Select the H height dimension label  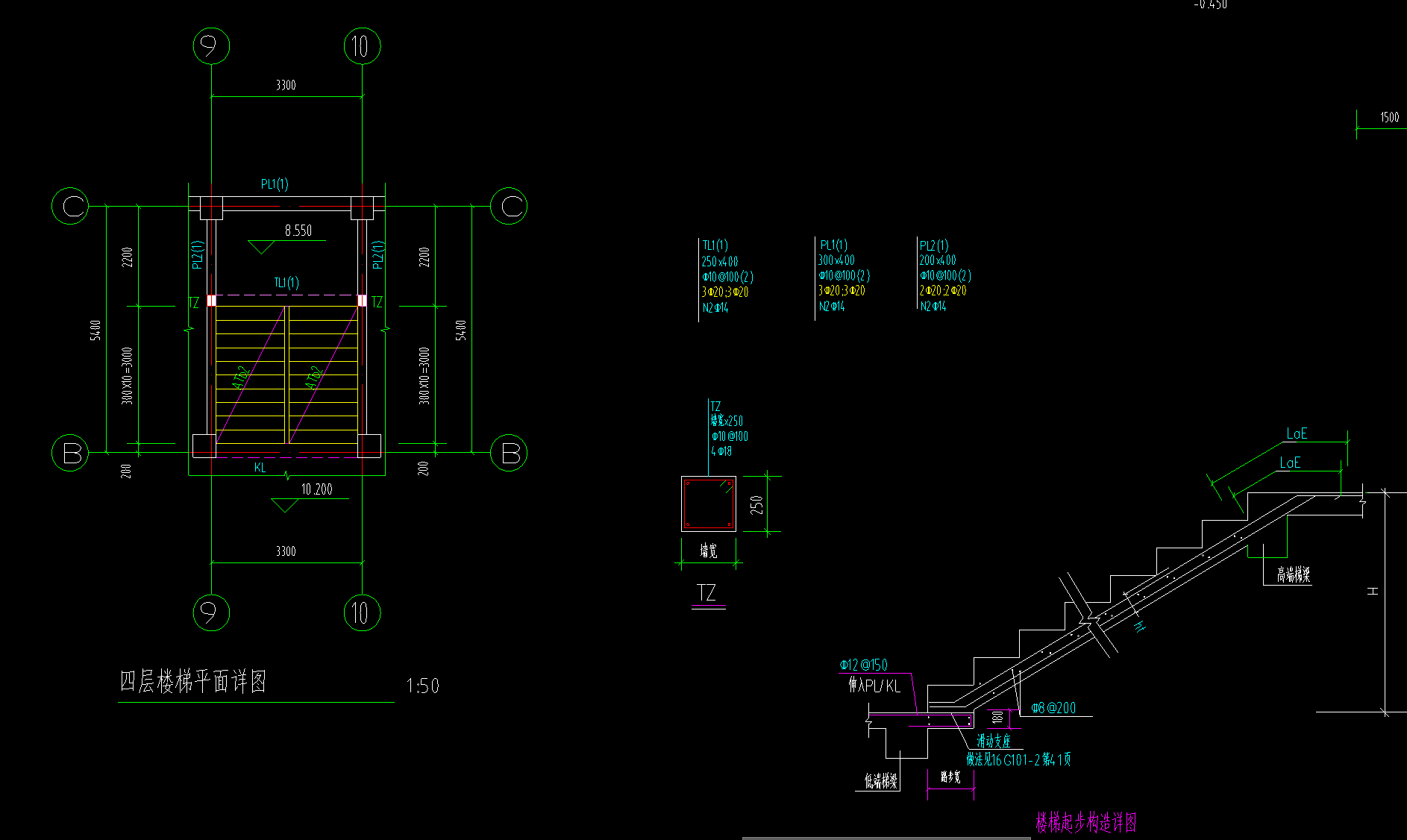click(1373, 592)
